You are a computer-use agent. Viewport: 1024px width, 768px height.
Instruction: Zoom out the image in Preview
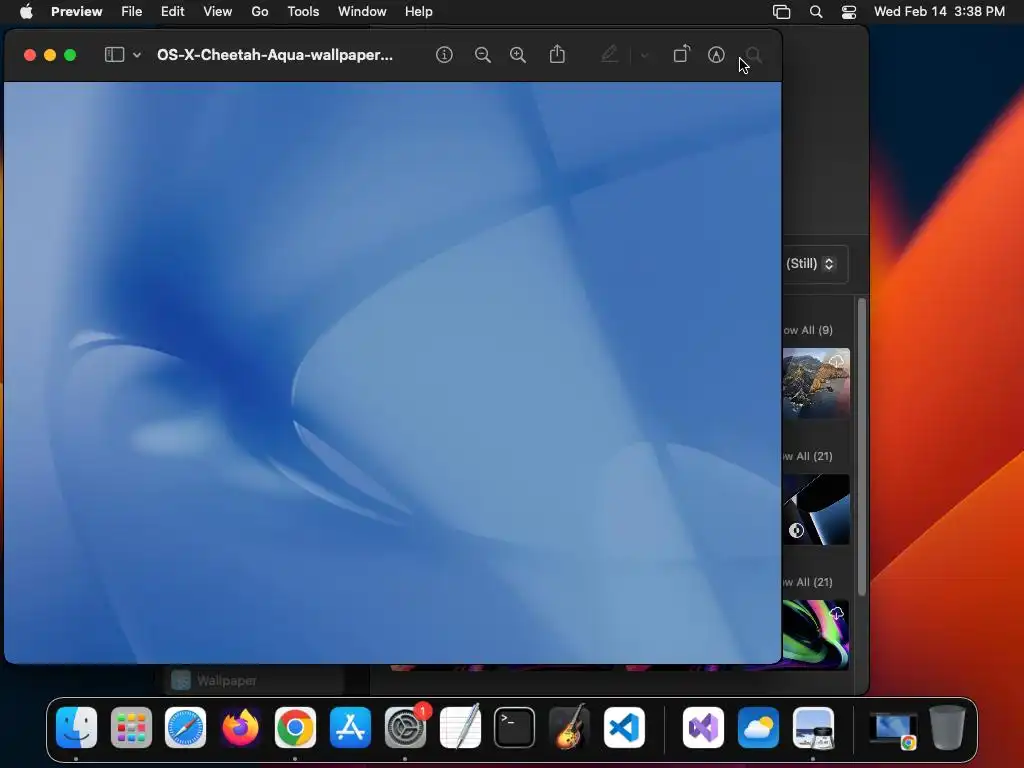click(483, 55)
